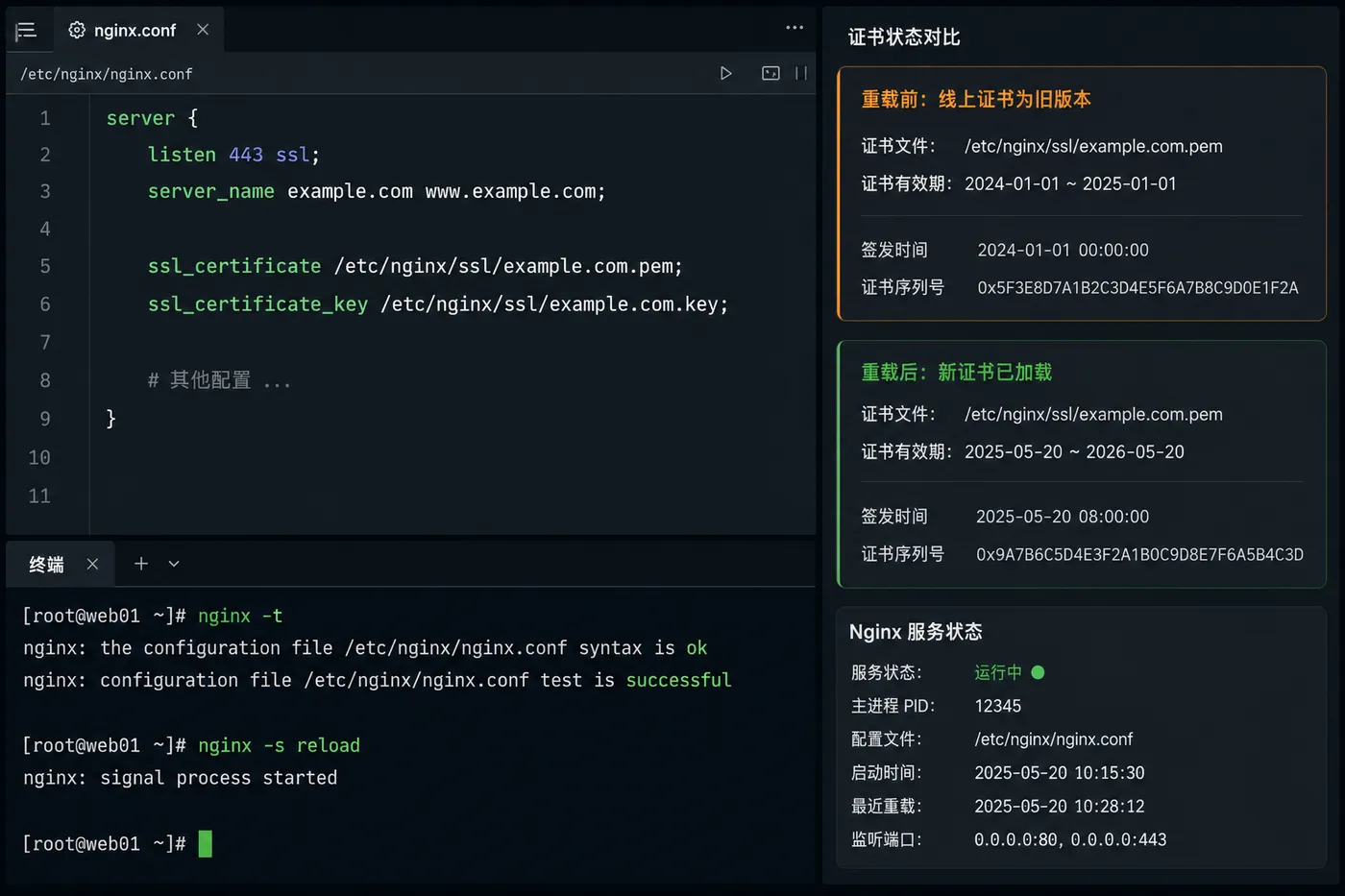This screenshot has width=1345, height=896.
Task: Click listening ports '0.0.0.0:80, 0.0.0.0:443'
Action: point(1070,840)
